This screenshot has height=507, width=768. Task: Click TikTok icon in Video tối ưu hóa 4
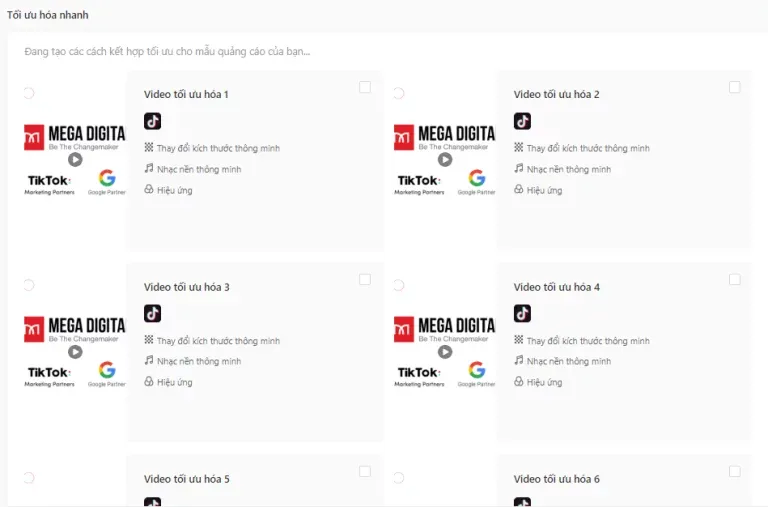pos(522,314)
